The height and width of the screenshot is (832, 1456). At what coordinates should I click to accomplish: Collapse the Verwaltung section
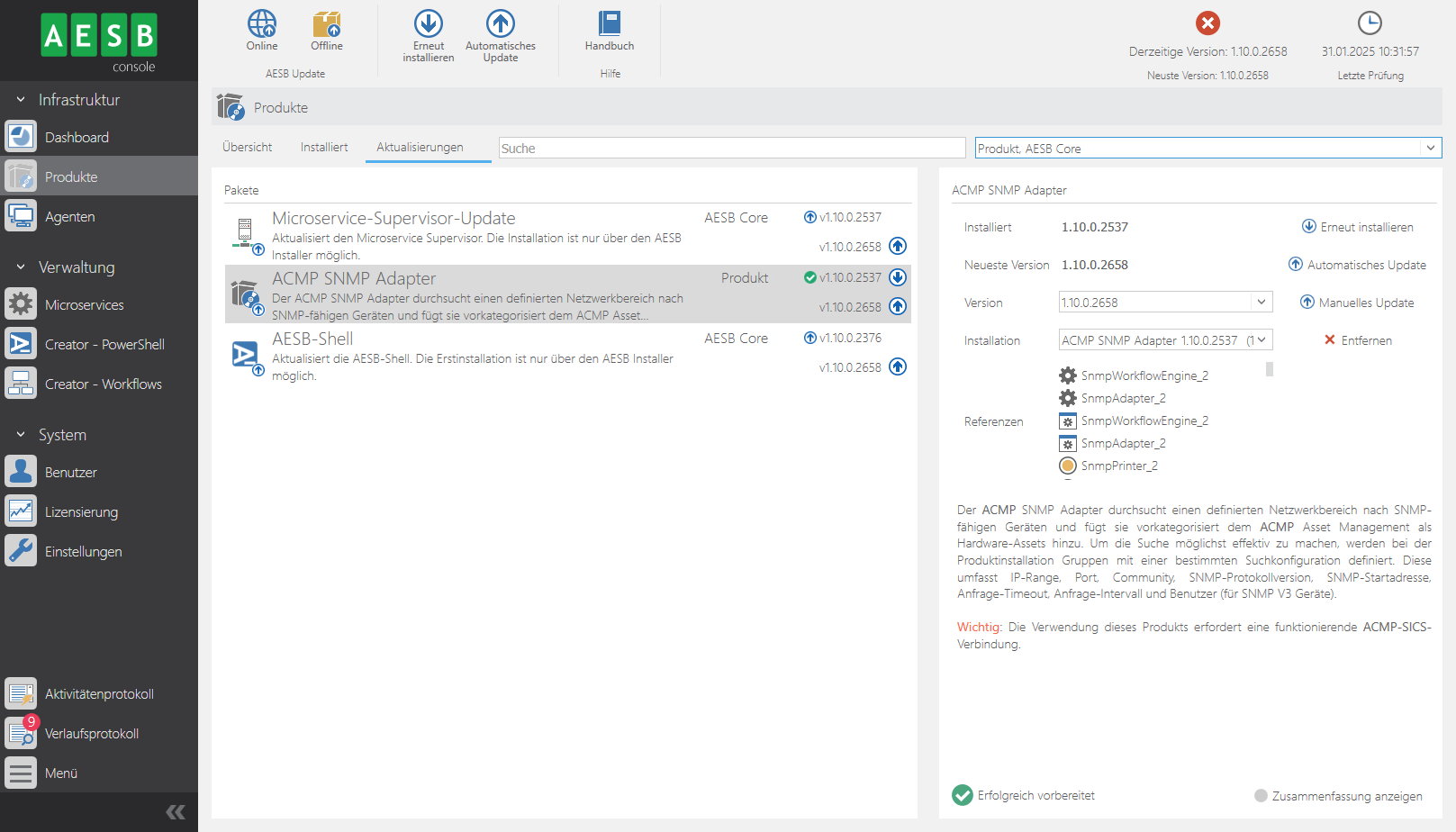pos(21,267)
